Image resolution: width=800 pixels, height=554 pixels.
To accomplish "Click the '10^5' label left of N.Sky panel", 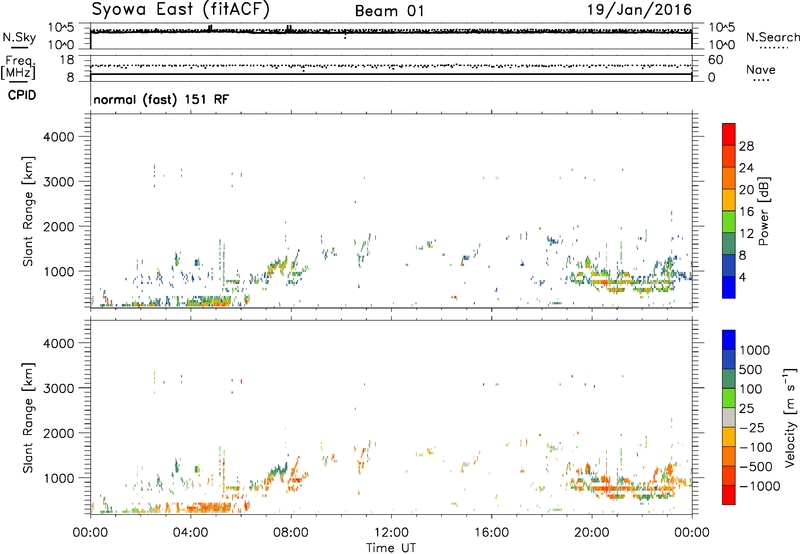I will (x=61, y=27).
